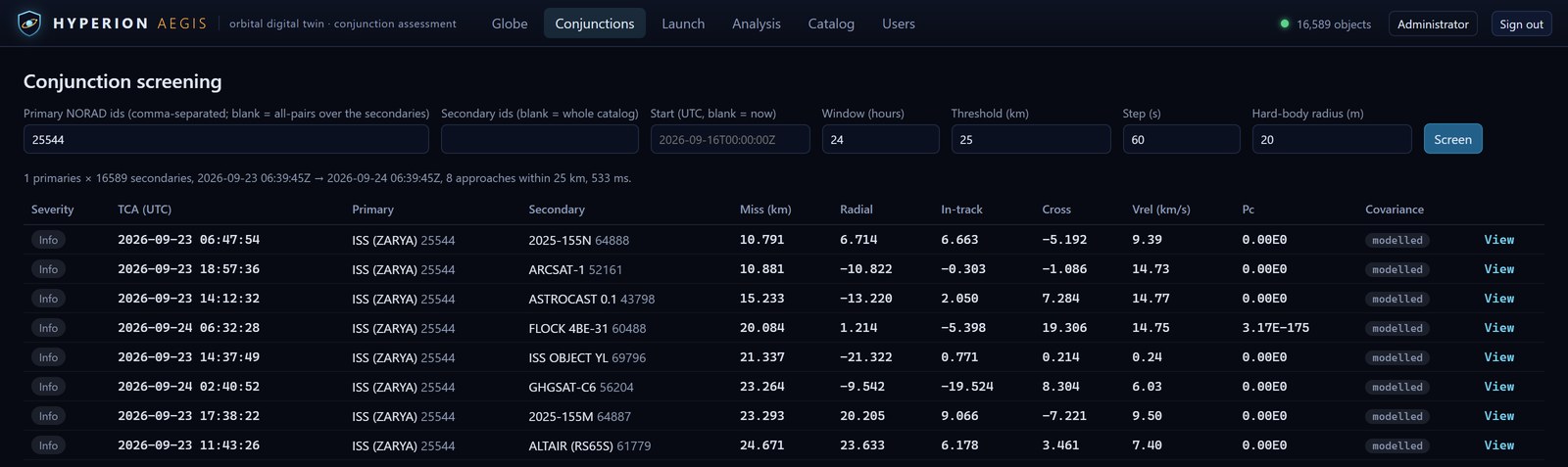The width and height of the screenshot is (1568, 467).
Task: Click the Info badge in 2025-155N row
Action: coord(48,240)
